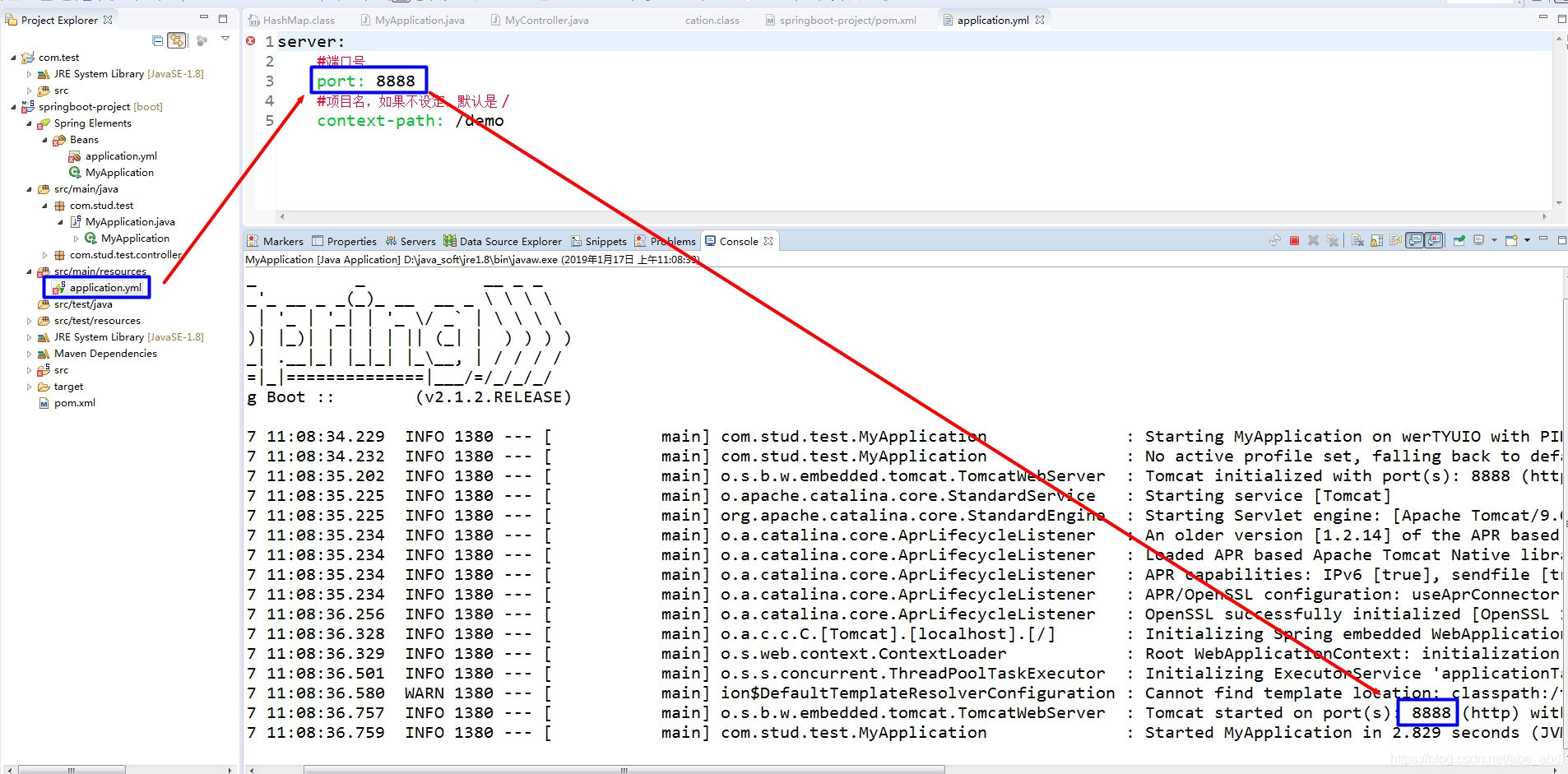1568x774 pixels.
Task: Expand the src/test/resources folder
Action: click(x=29, y=321)
